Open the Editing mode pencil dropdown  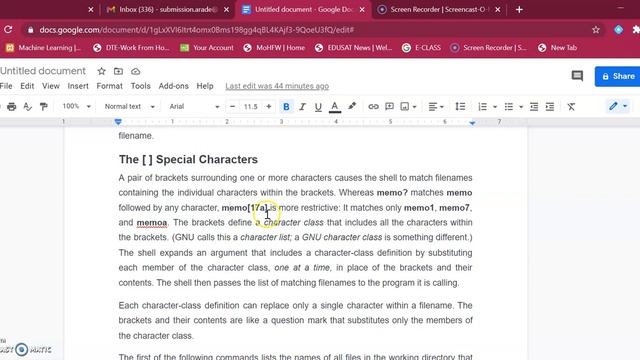click(x=618, y=106)
